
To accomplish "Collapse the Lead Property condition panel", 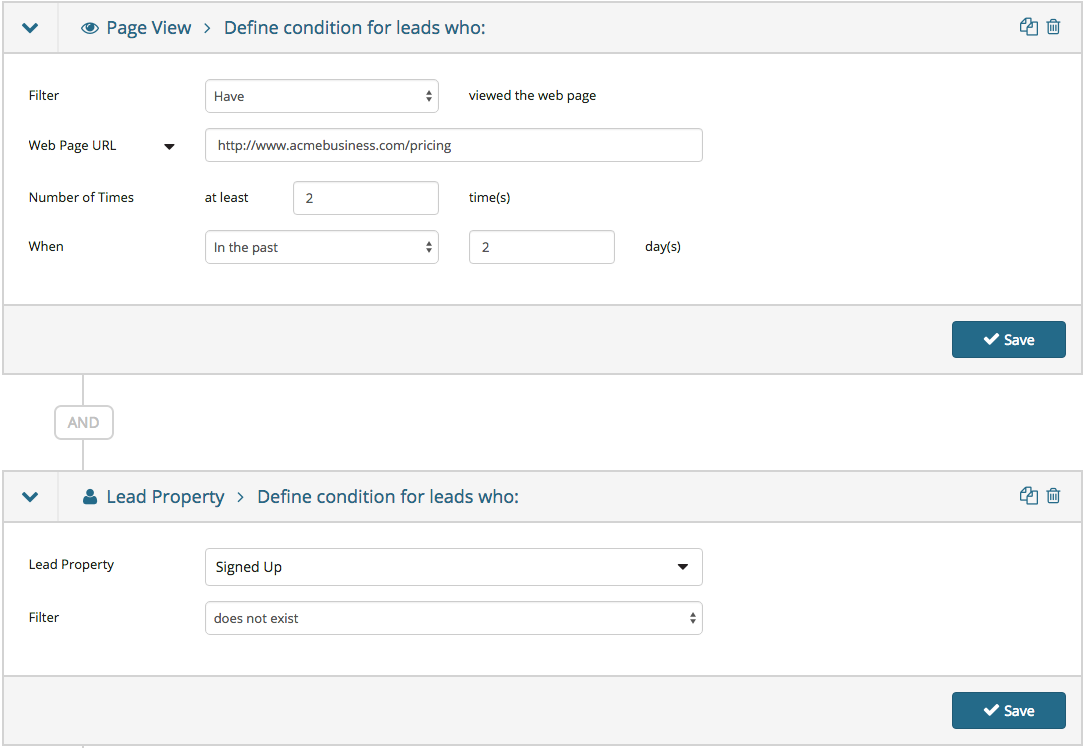I will pos(30,497).
